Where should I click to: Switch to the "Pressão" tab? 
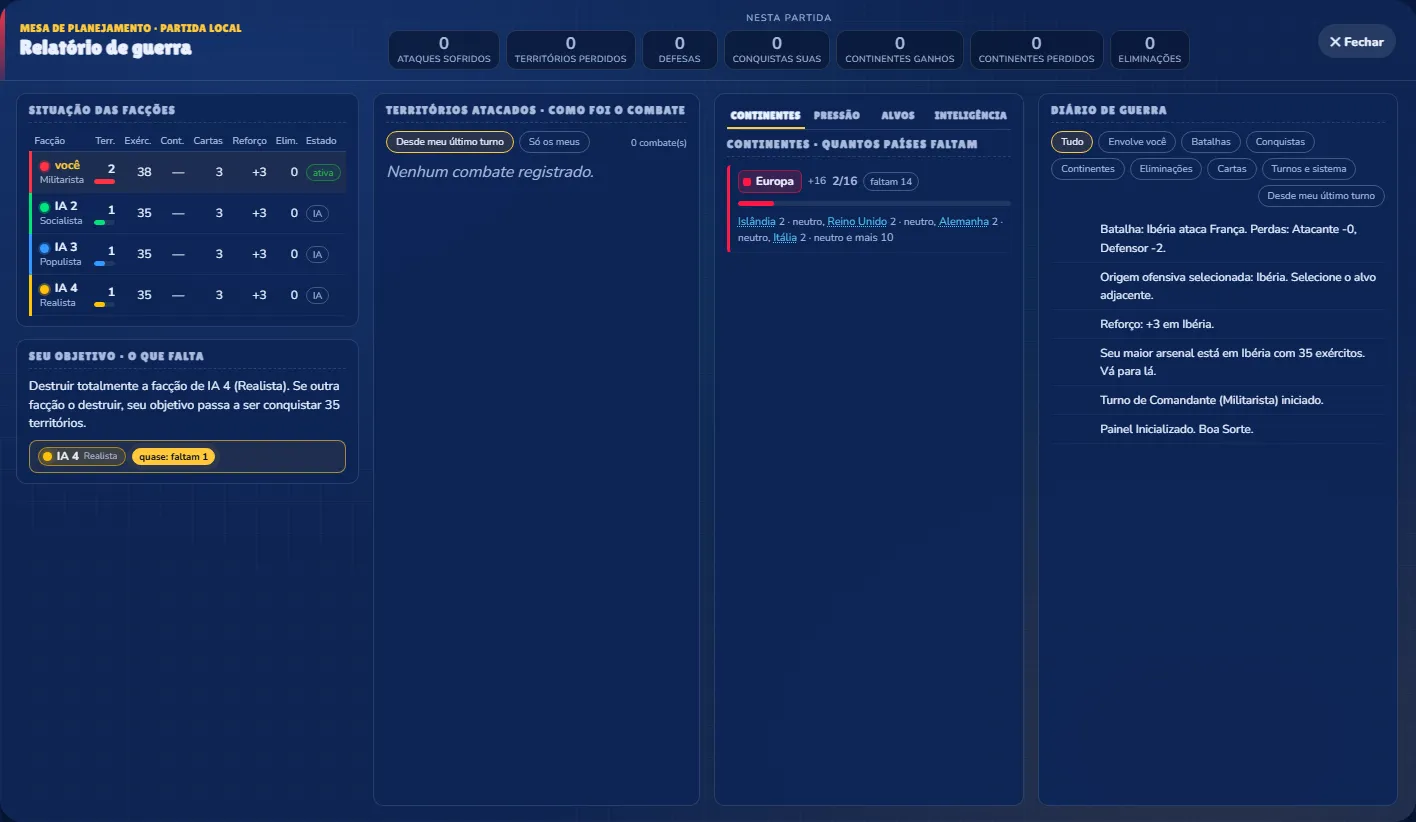pos(837,116)
